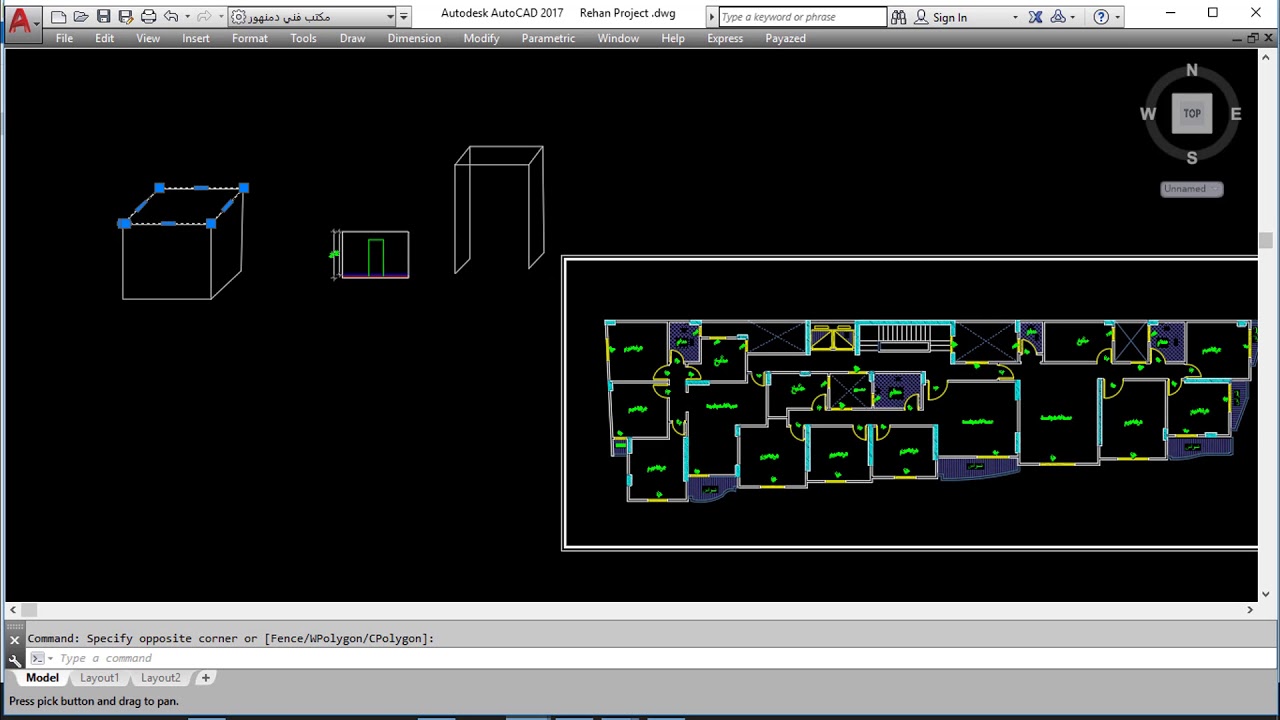Click the Save As icon
Image resolution: width=1280 pixels, height=720 pixels.
click(x=125, y=17)
